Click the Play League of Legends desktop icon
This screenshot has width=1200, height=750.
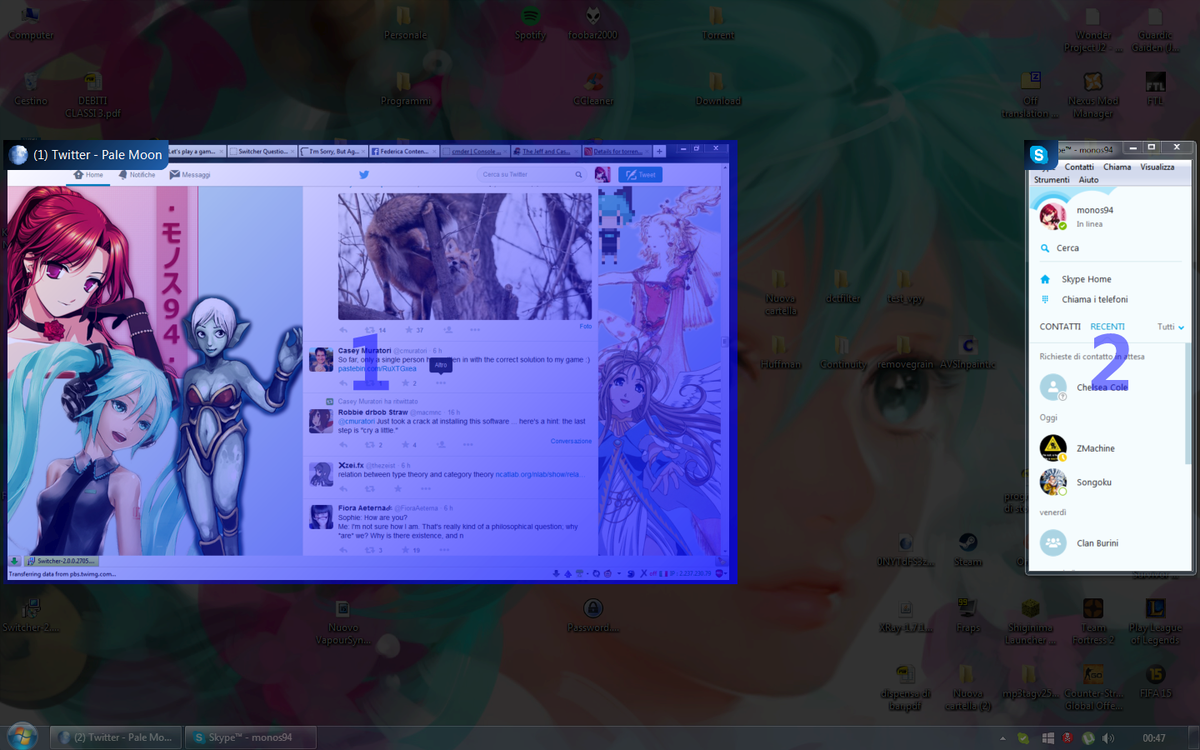click(x=1155, y=622)
